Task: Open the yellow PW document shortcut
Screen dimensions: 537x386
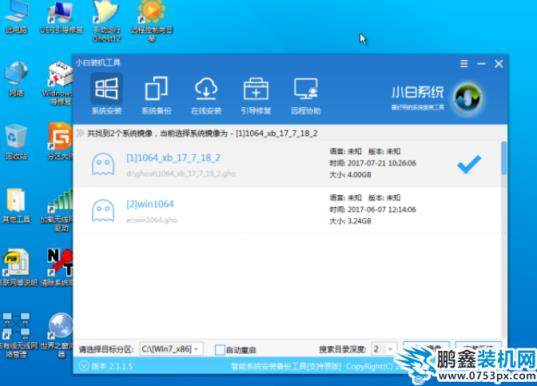Action: tap(17, 268)
